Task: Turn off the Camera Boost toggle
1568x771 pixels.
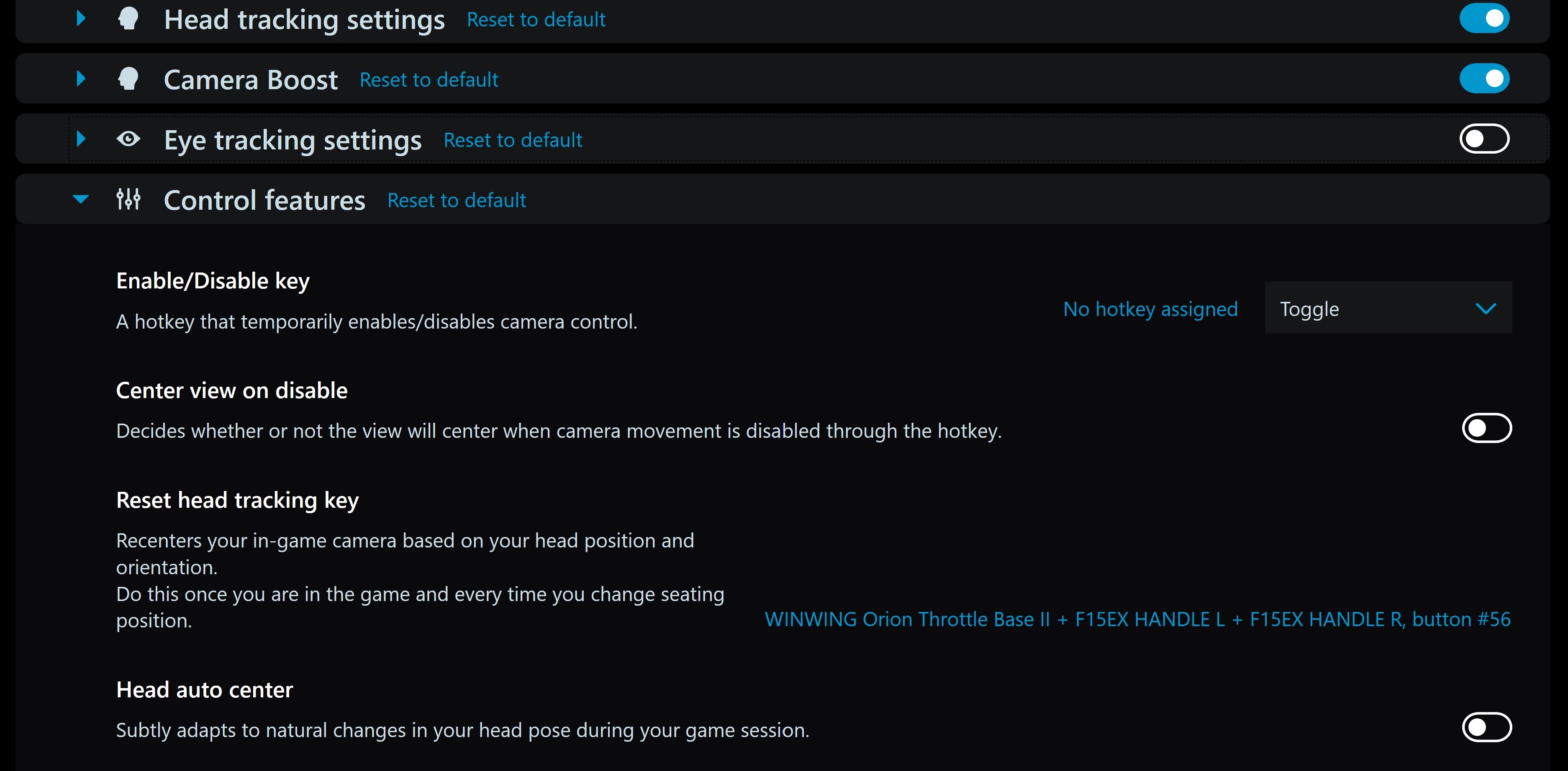Action: coord(1484,79)
